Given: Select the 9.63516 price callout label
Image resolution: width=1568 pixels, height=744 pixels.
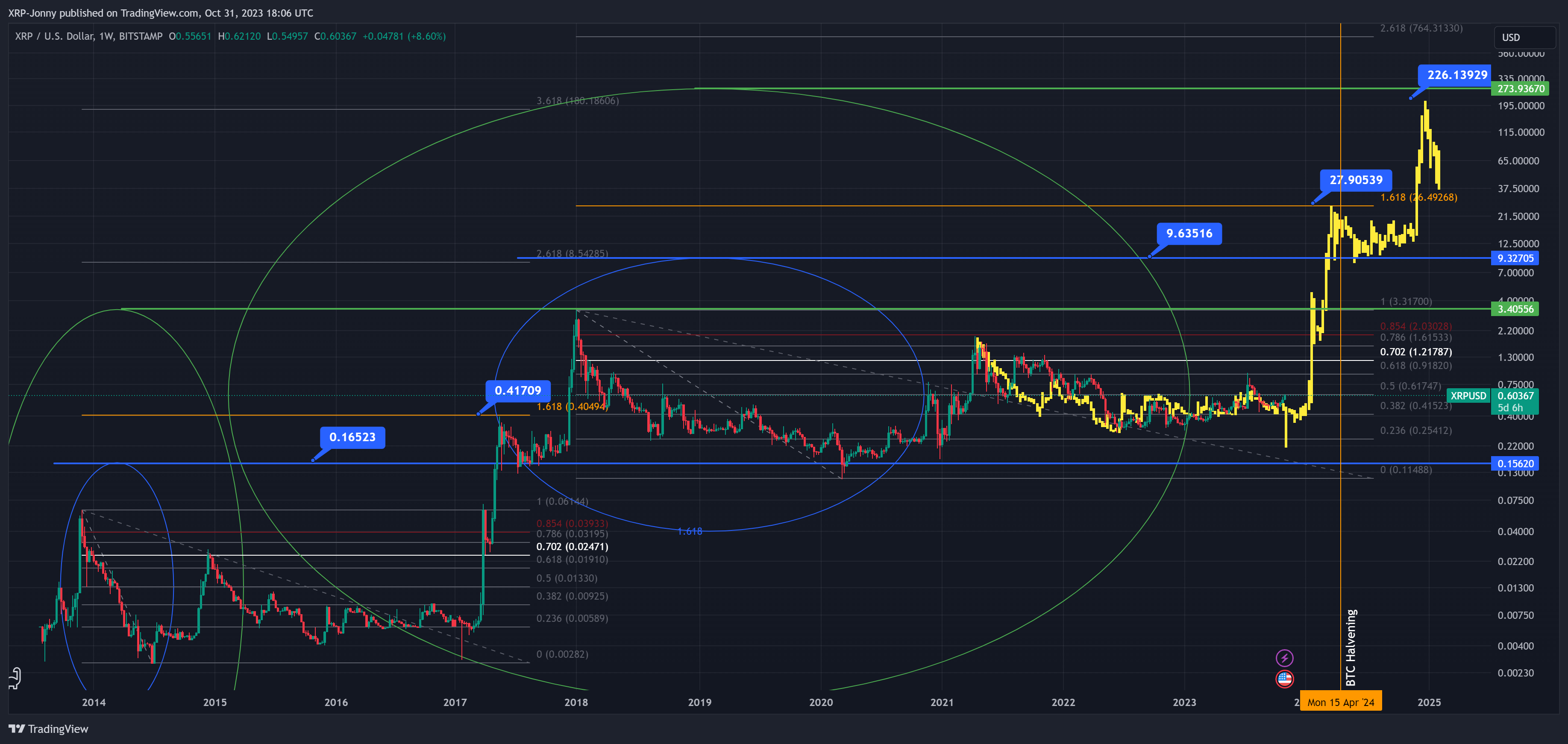Looking at the screenshot, I should pos(1189,234).
